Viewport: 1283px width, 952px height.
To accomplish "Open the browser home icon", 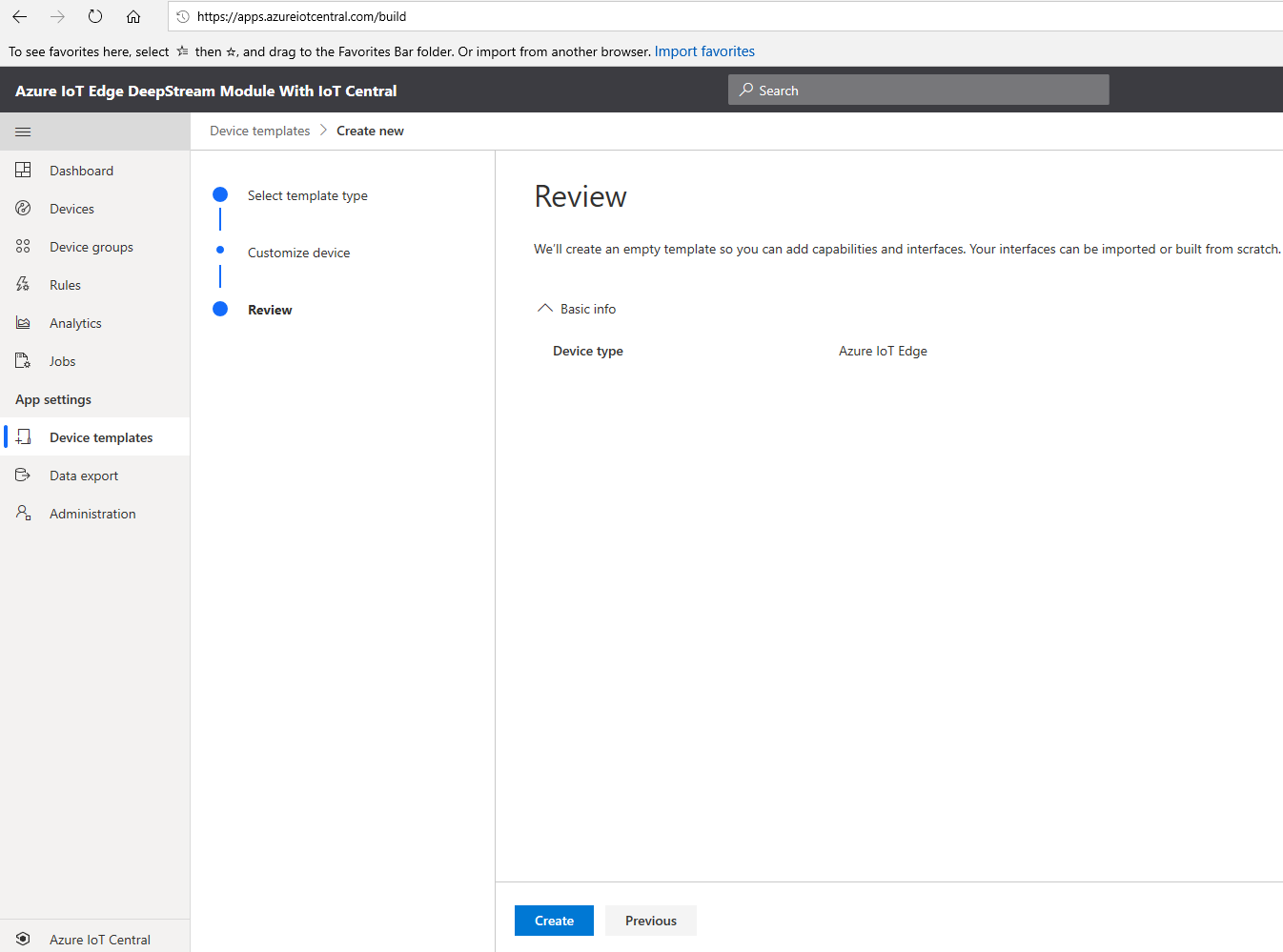I will [133, 16].
